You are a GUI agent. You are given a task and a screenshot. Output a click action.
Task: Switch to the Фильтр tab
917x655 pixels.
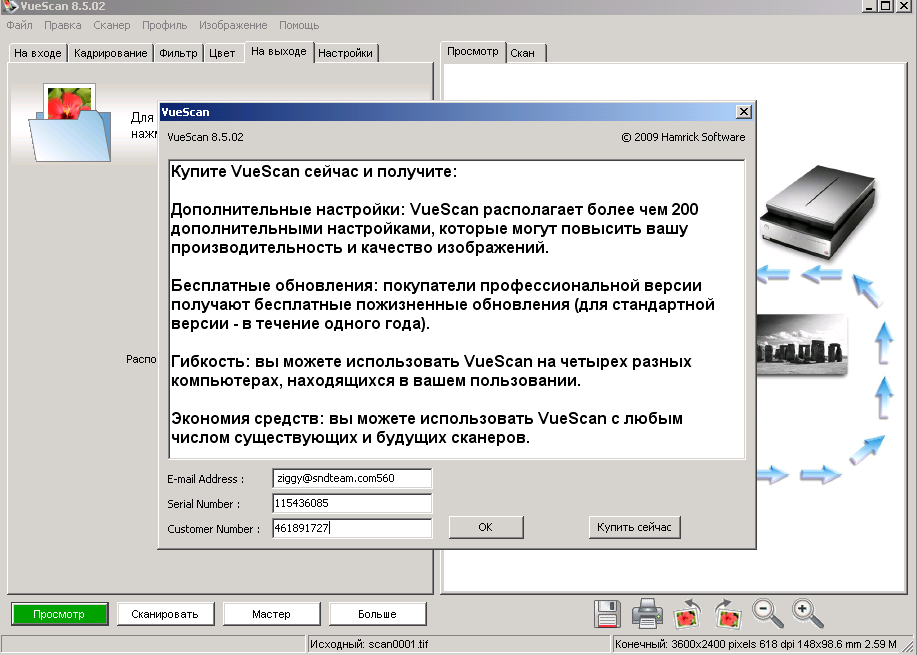click(178, 53)
